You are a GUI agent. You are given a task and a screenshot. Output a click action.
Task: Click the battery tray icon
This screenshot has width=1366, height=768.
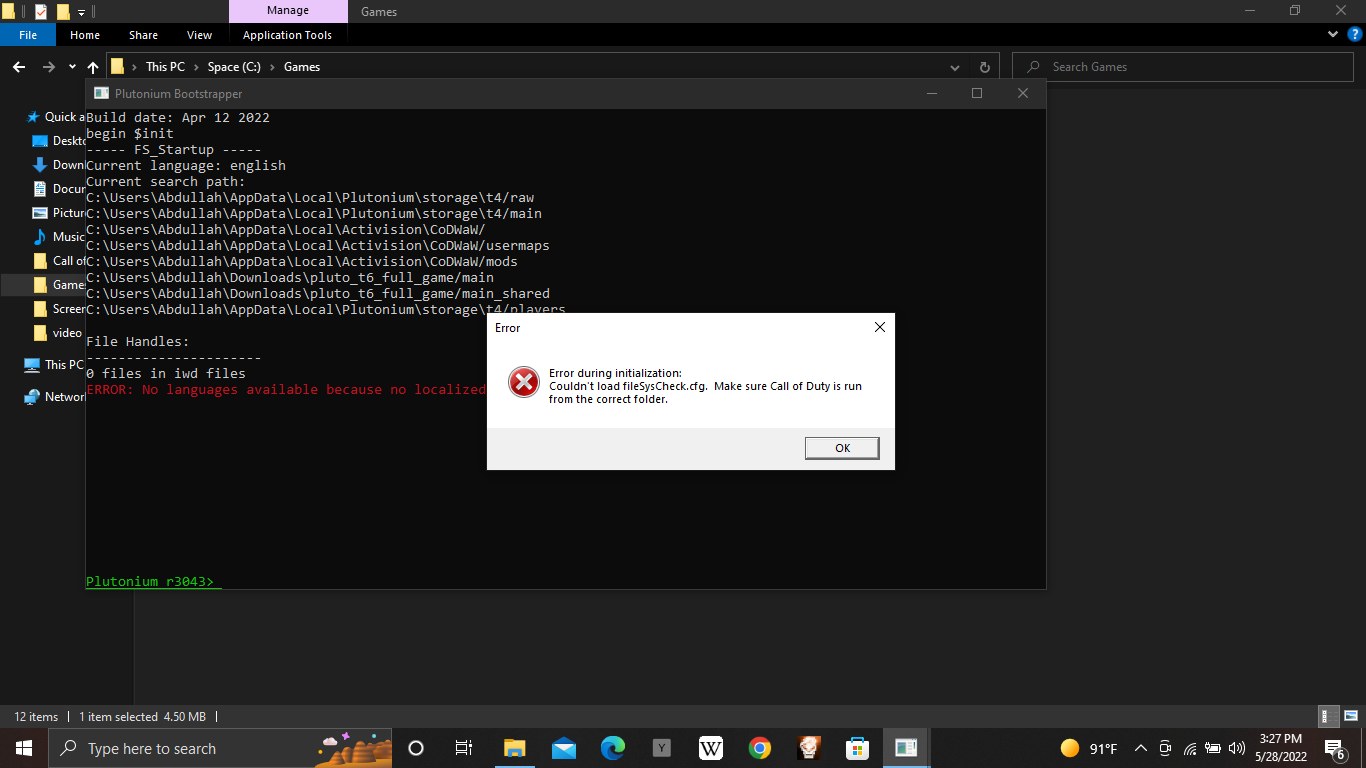pyautogui.click(x=1213, y=748)
